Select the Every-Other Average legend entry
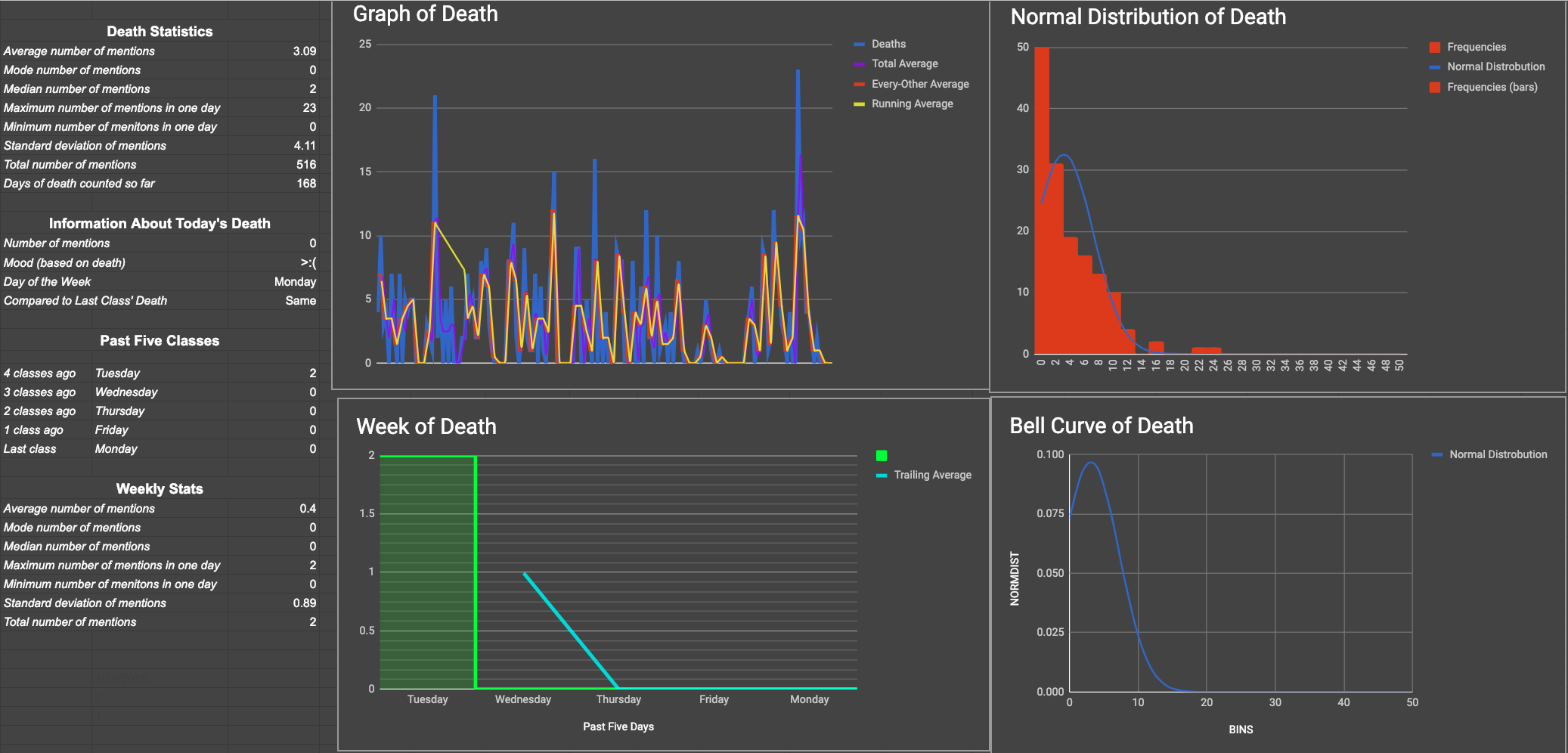Image resolution: width=1568 pixels, height=753 pixels. click(919, 84)
